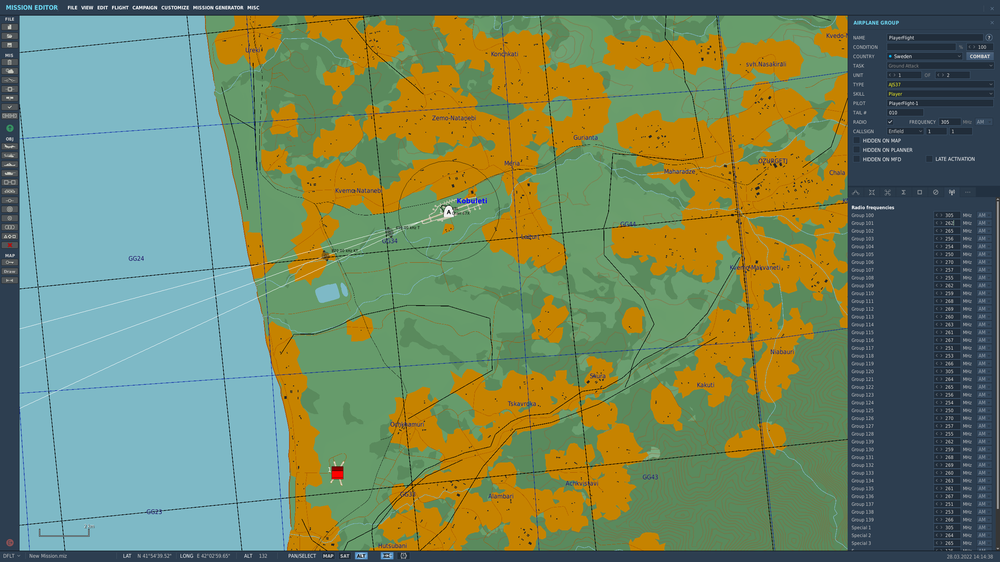Image resolution: width=1000 pixels, height=562 pixels.
Task: Toggle the RADIO checkbox
Action: click(890, 122)
